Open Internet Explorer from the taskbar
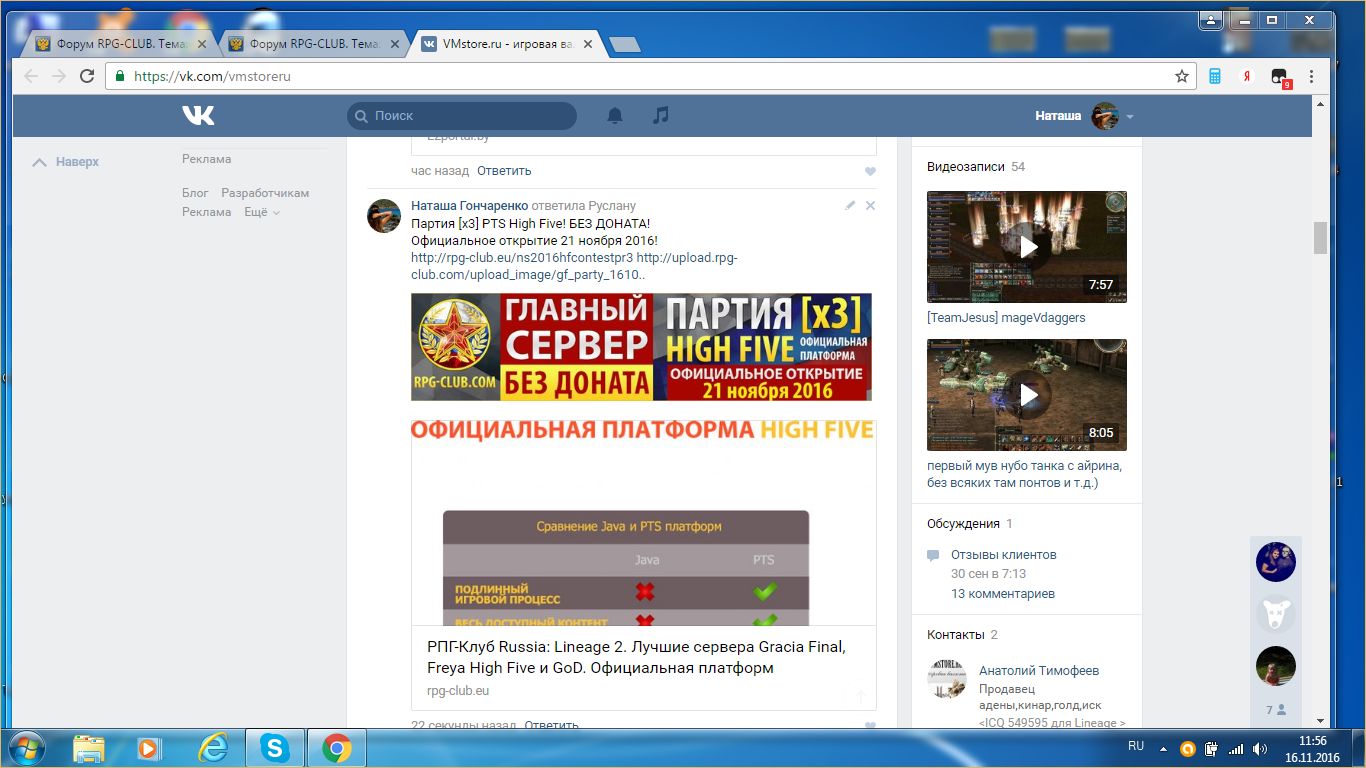The height and width of the screenshot is (768, 1366). point(213,747)
